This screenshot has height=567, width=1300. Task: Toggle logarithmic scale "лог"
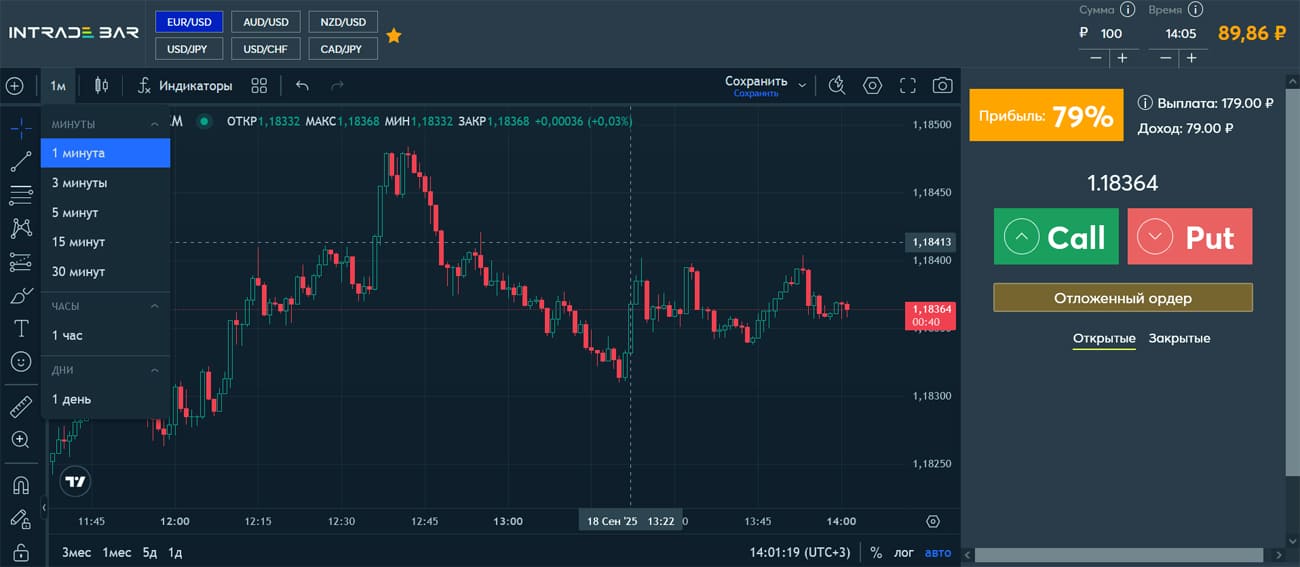904,552
